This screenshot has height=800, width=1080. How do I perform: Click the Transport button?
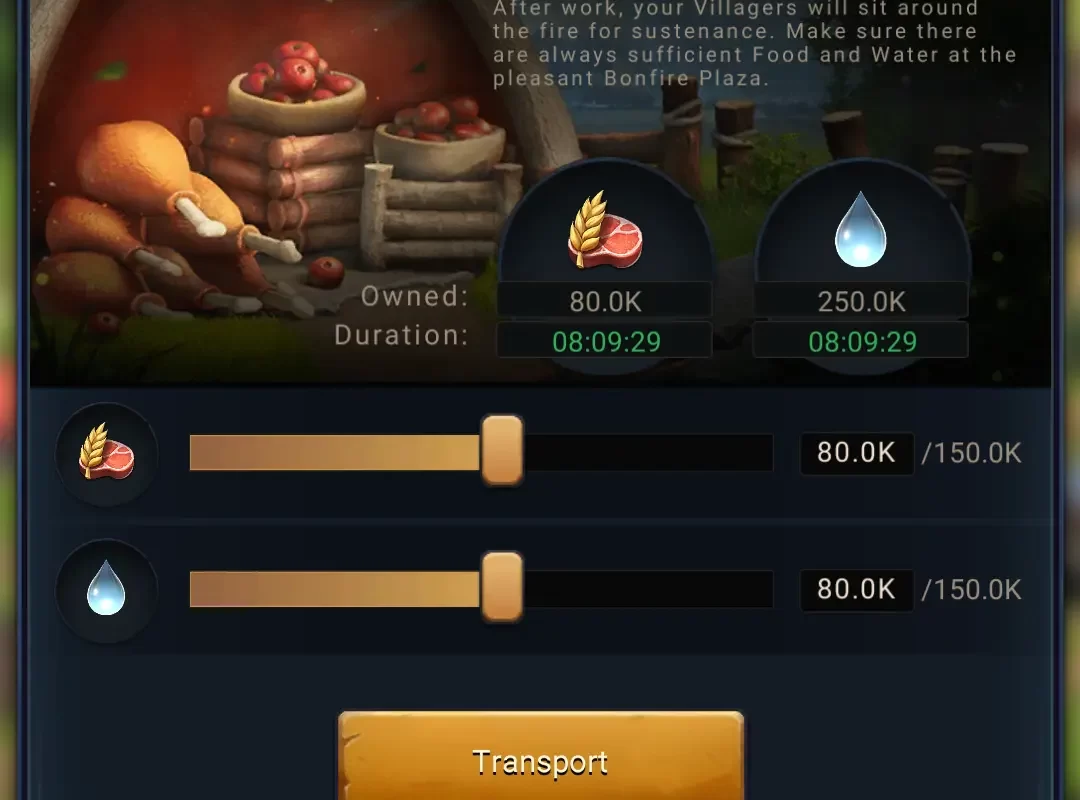click(x=541, y=757)
